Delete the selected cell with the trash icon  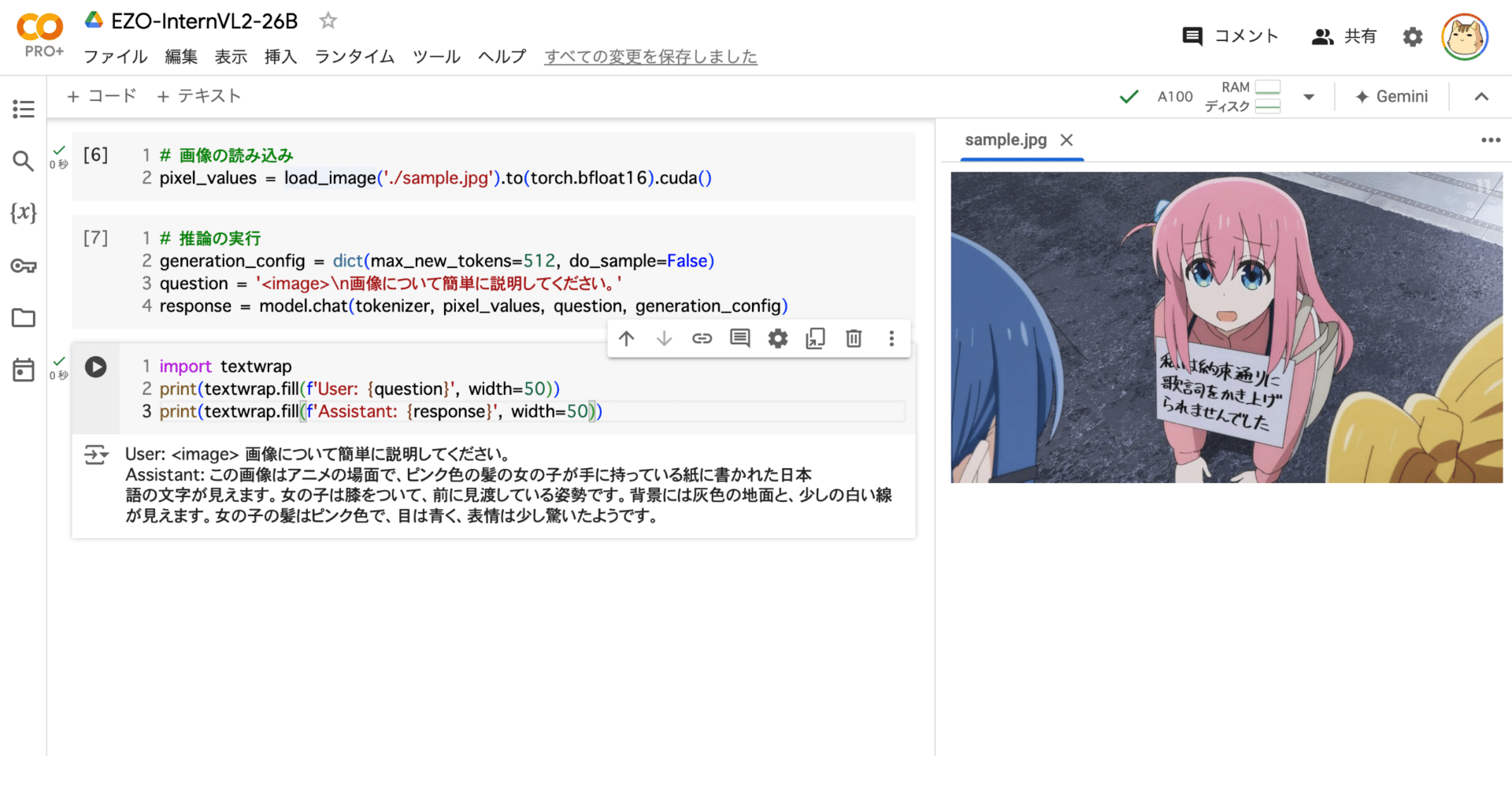[853, 338]
